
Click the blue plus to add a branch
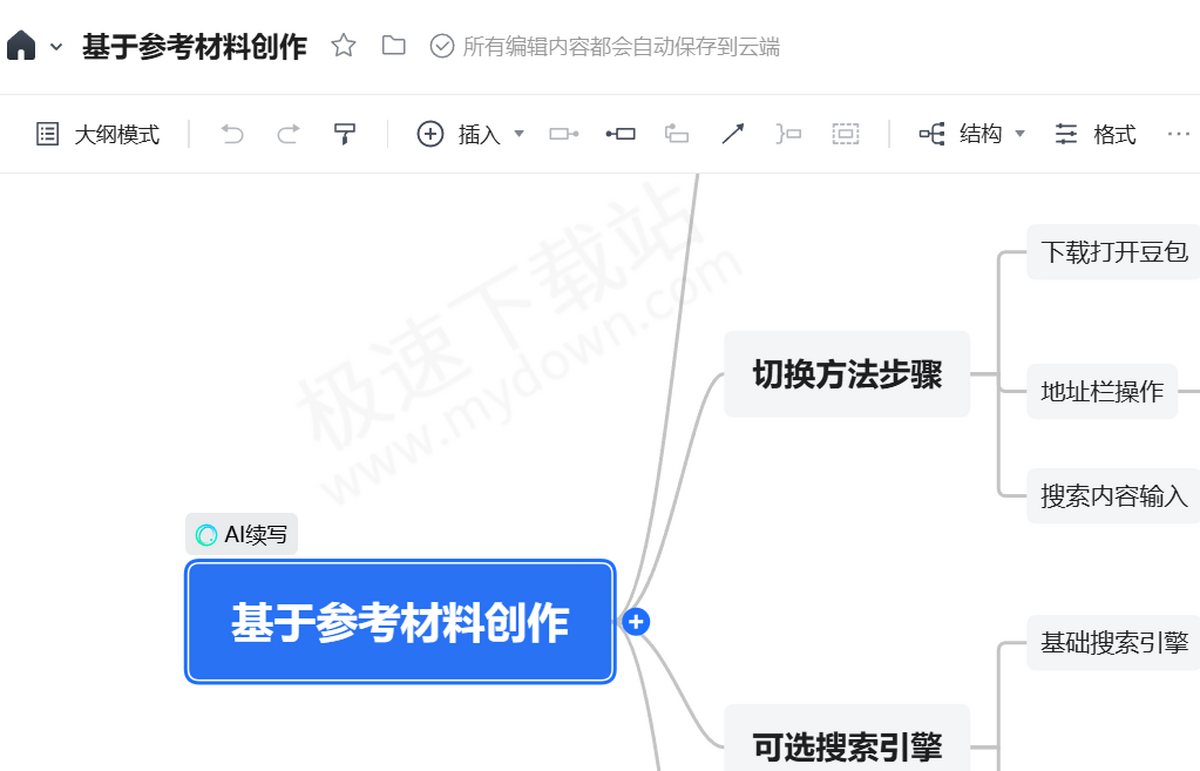[x=637, y=621]
